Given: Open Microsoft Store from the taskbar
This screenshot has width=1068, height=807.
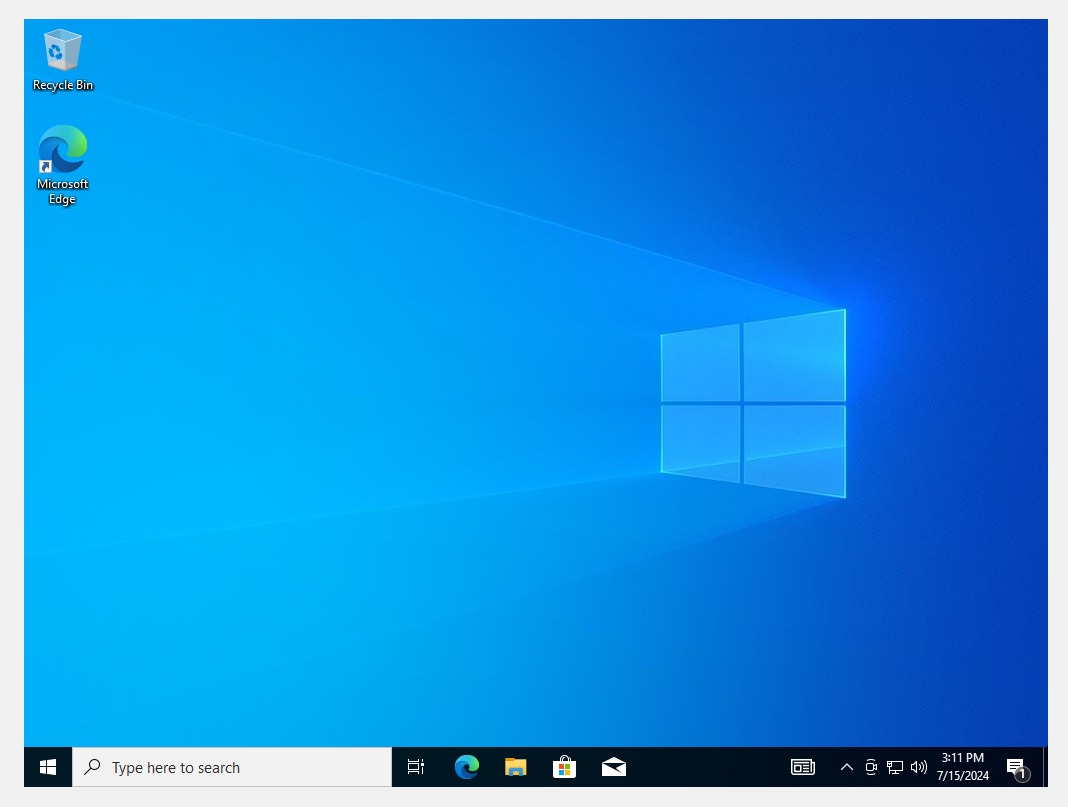Looking at the screenshot, I should [565, 768].
